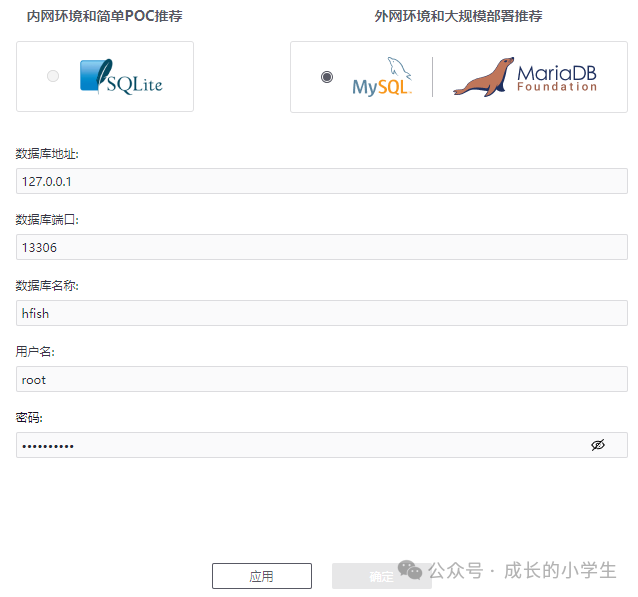Click the 应用 button

[262, 576]
